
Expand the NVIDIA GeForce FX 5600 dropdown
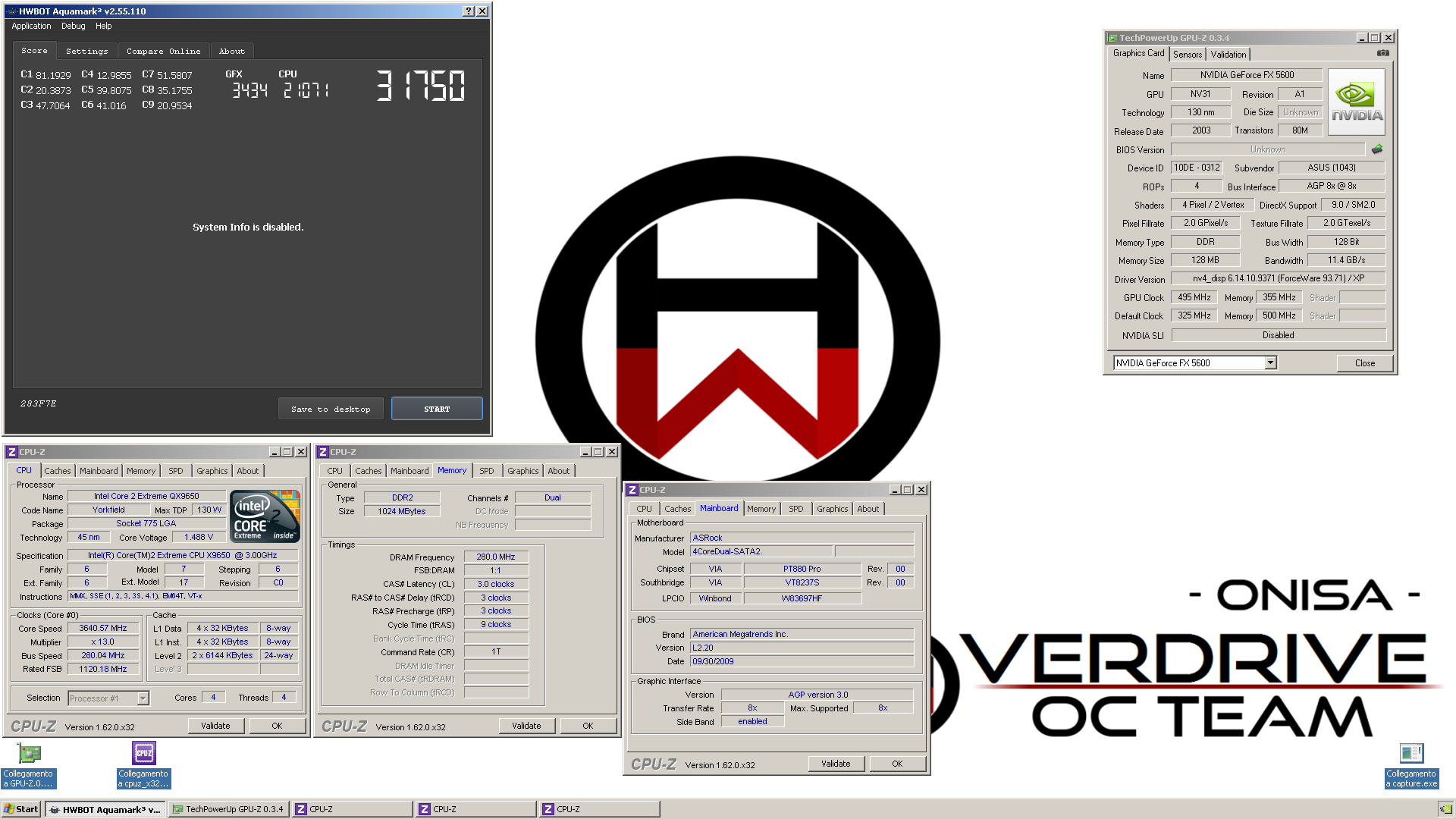pyautogui.click(x=1271, y=363)
